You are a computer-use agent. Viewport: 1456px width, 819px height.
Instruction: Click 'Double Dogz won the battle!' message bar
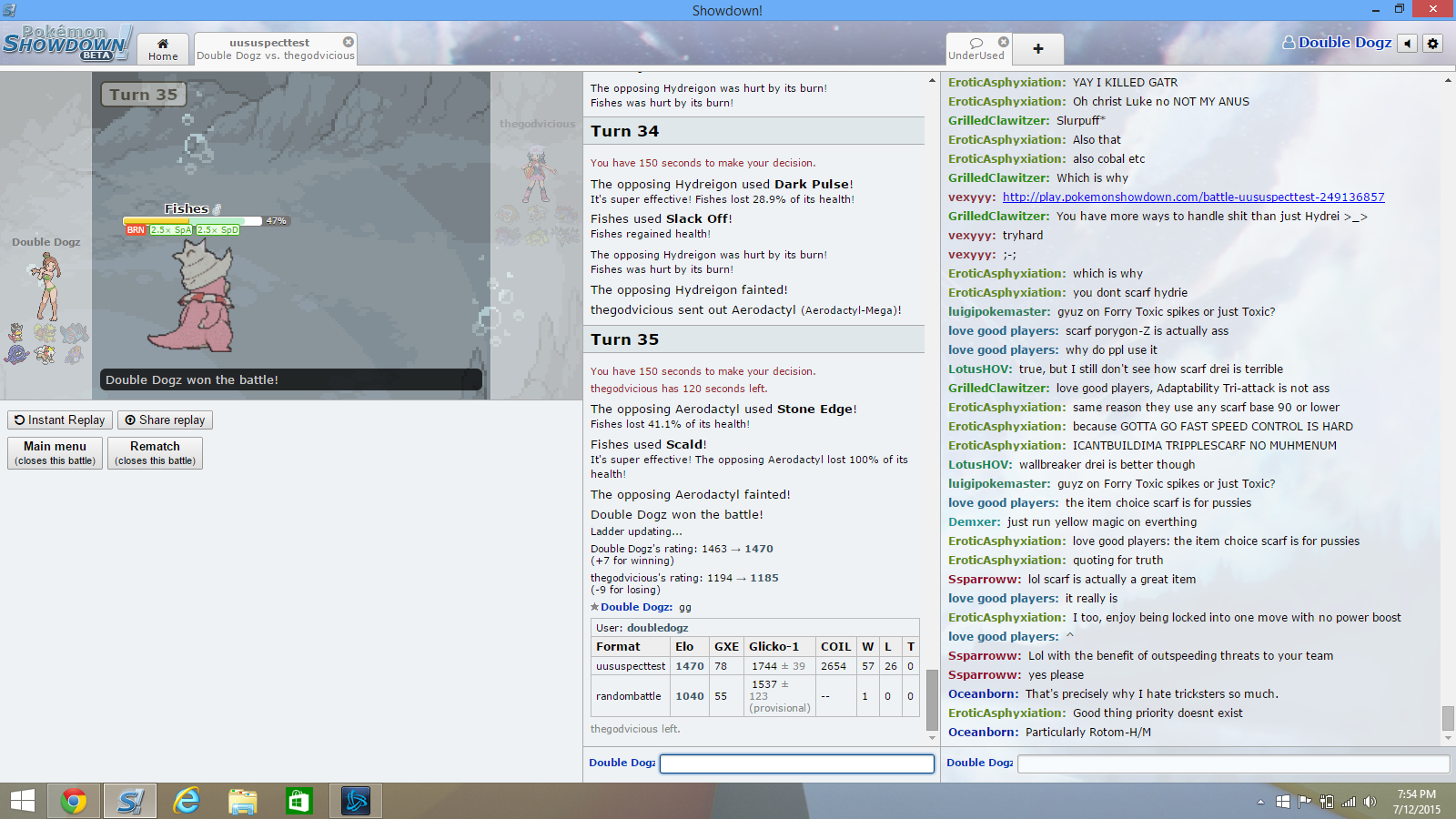pos(291,379)
